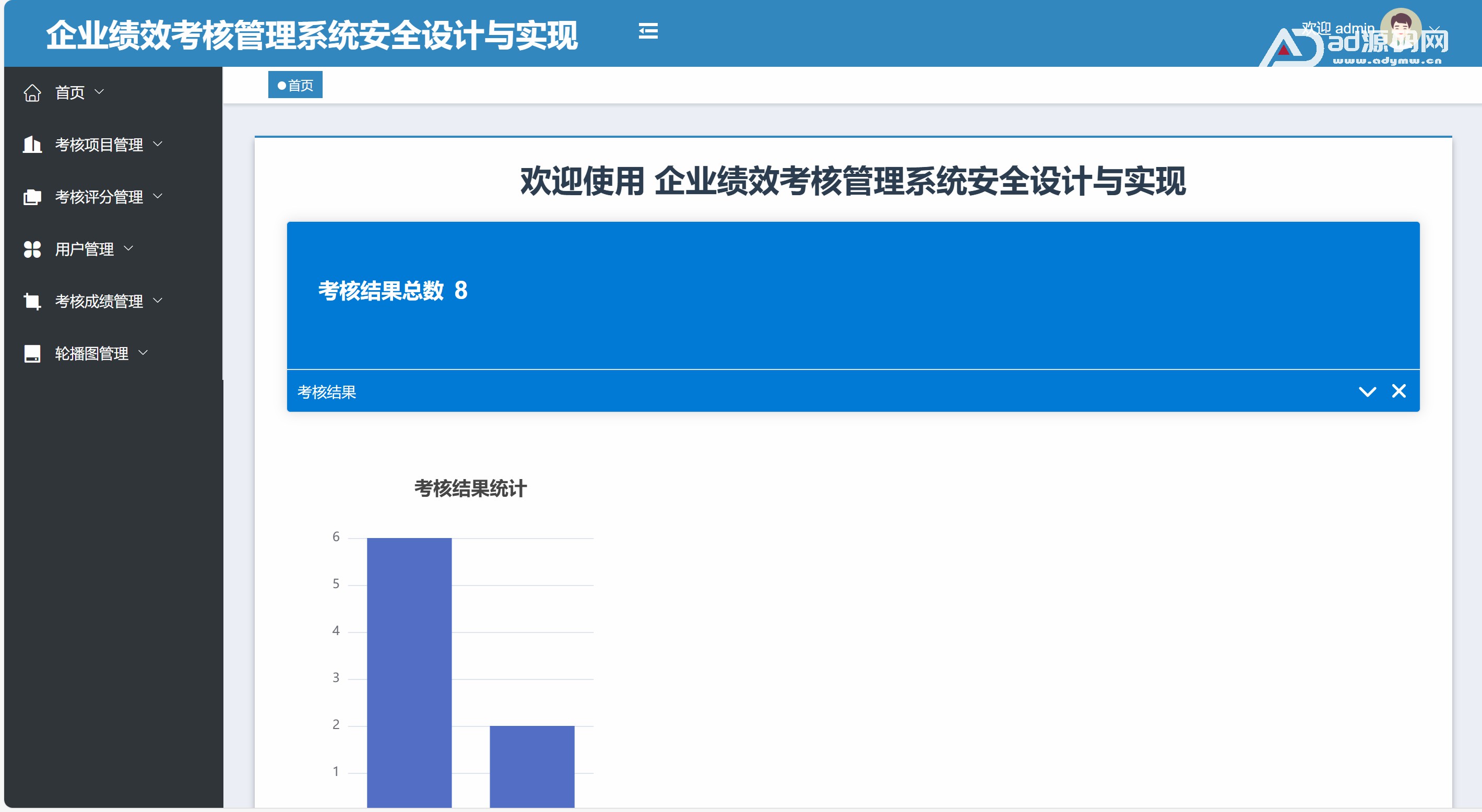Viewport: 1482px width, 812px height.
Task: Click the sidebar collapse hamburger icon
Action: (x=648, y=31)
